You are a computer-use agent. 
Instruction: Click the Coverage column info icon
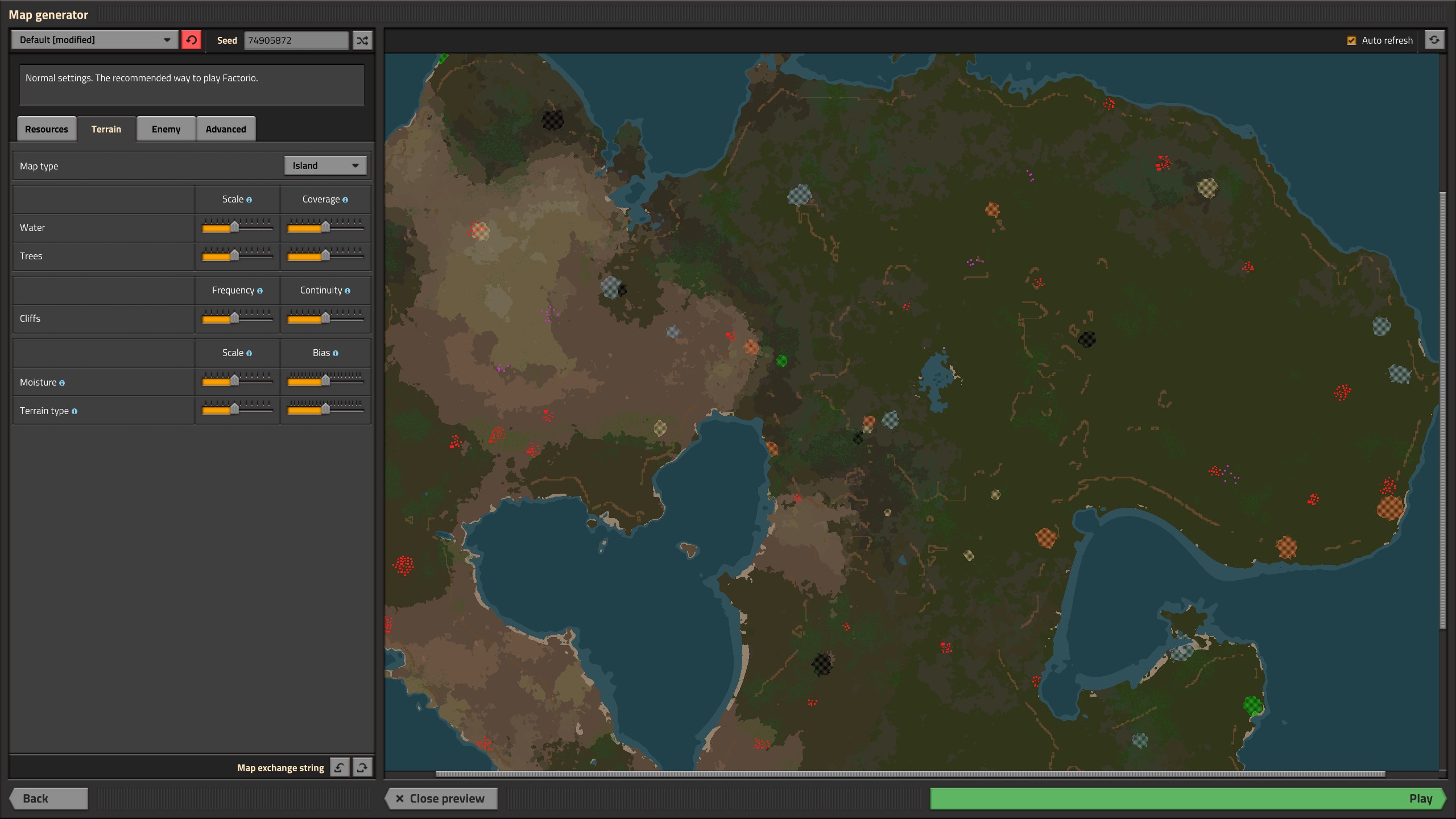(345, 200)
